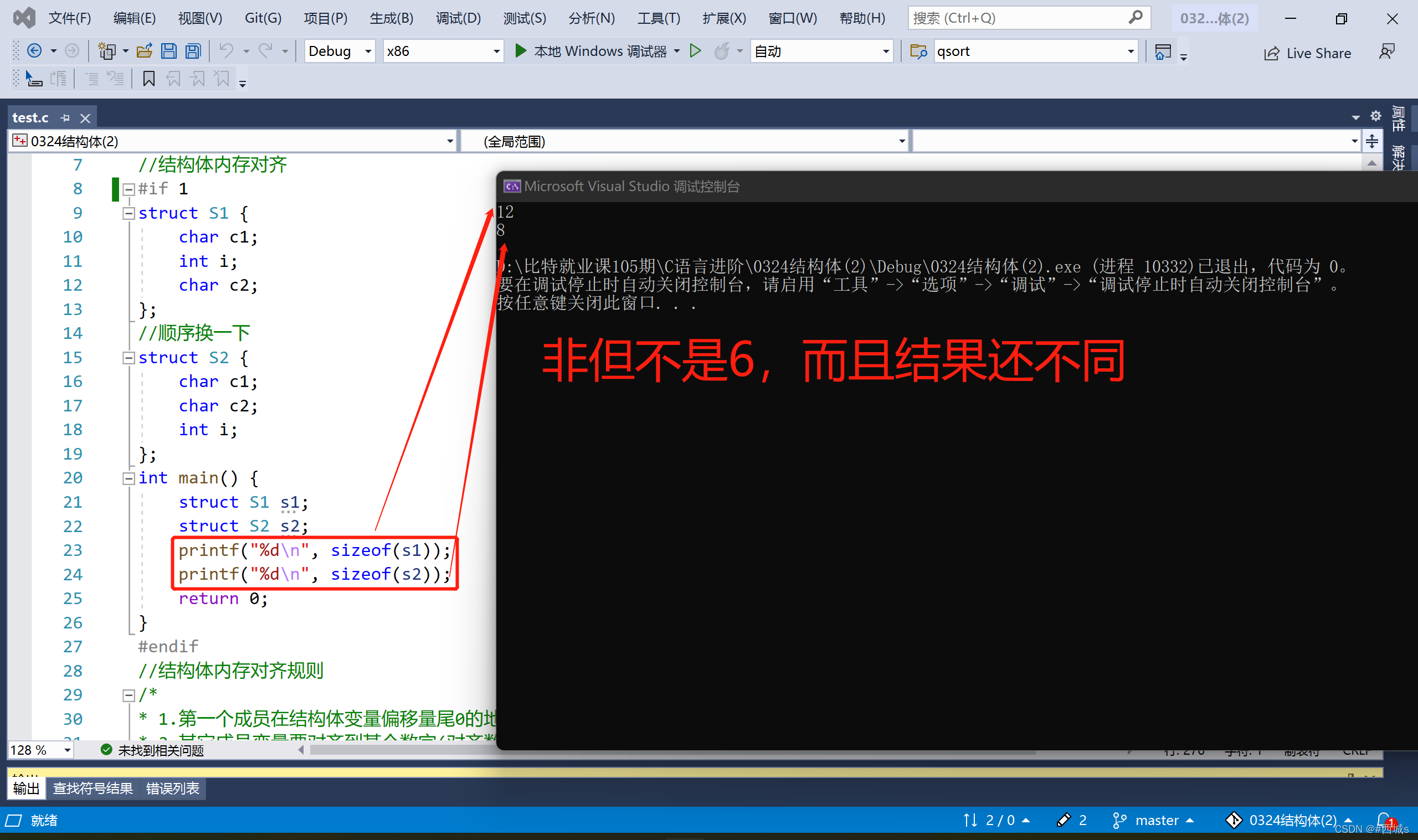Screen dimensions: 1418x840
Task: Open the 调试(D) menu
Action: click(458, 18)
